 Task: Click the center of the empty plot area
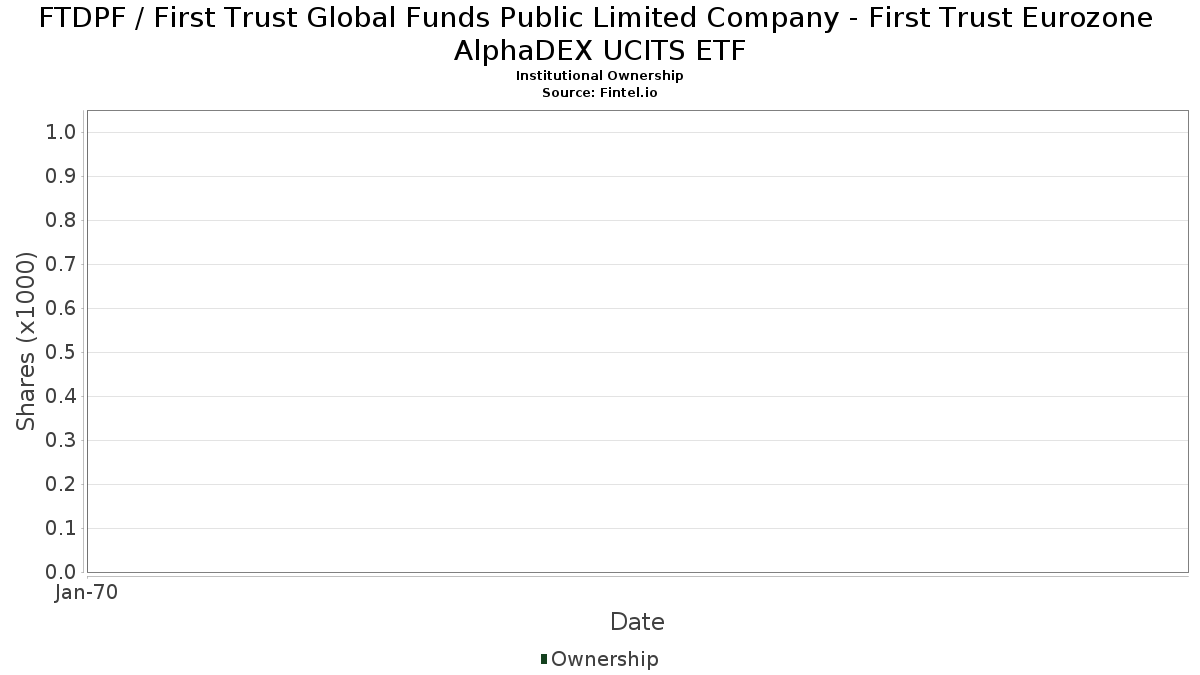click(637, 341)
